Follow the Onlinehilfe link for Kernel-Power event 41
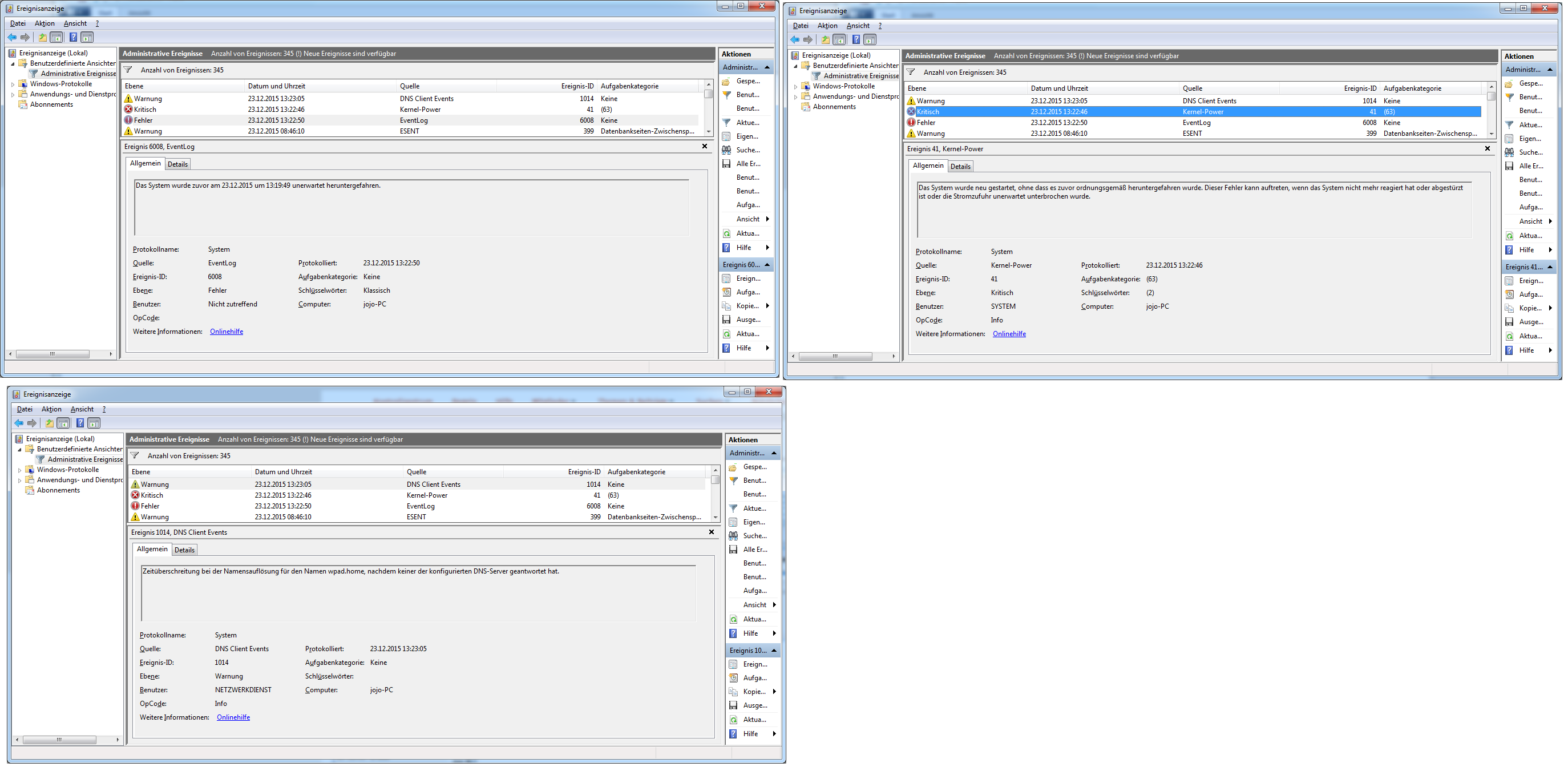Screen dimensions: 1568x767 [x=1009, y=334]
